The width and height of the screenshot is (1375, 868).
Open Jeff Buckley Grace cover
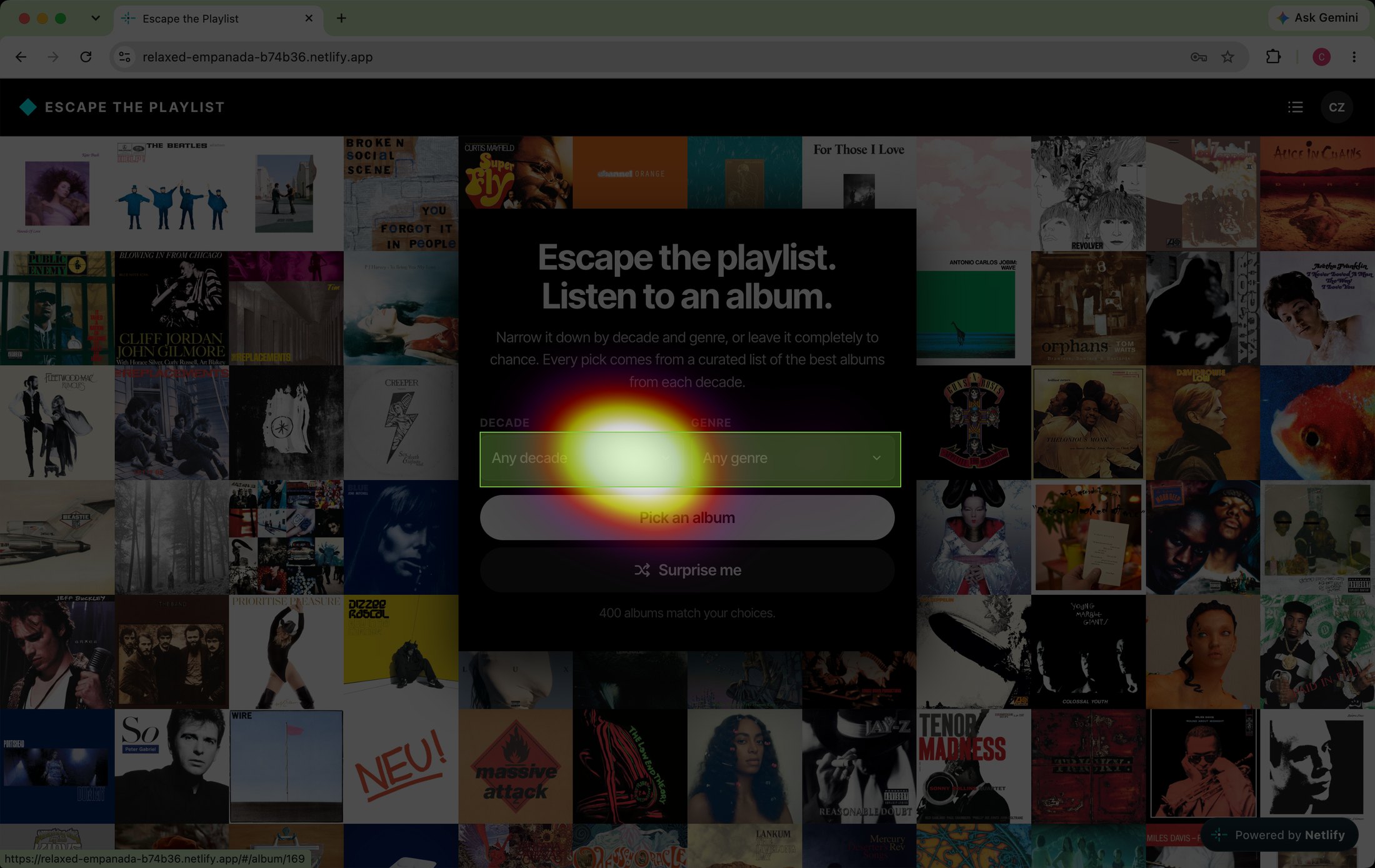(x=57, y=652)
